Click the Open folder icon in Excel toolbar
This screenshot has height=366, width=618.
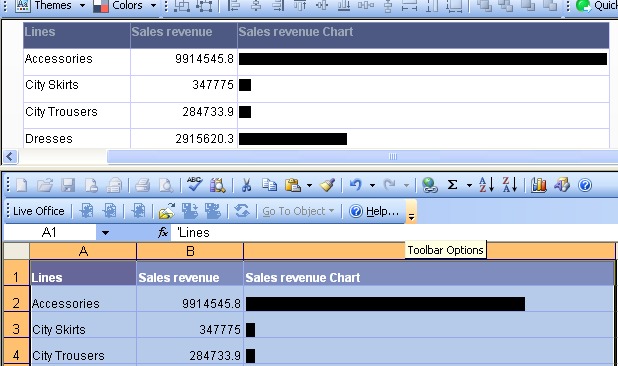45,185
